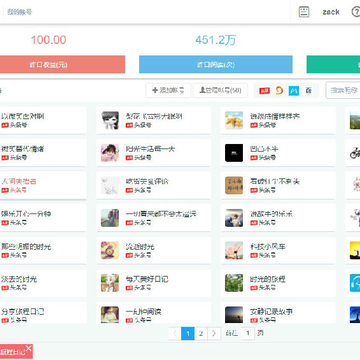Open the 管理账号(58) button

220,90
